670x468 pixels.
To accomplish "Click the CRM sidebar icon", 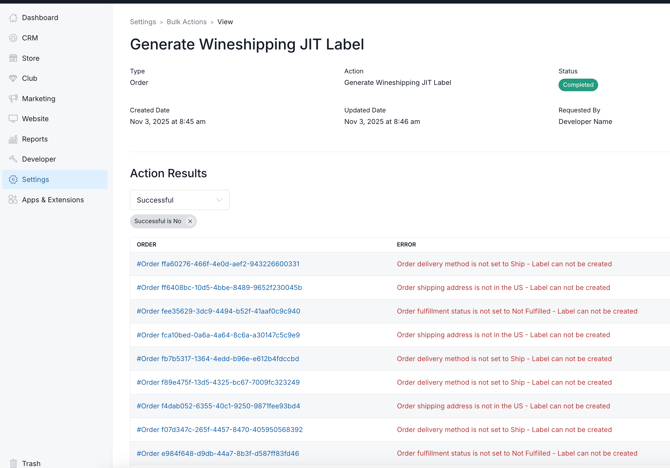I will point(13,38).
